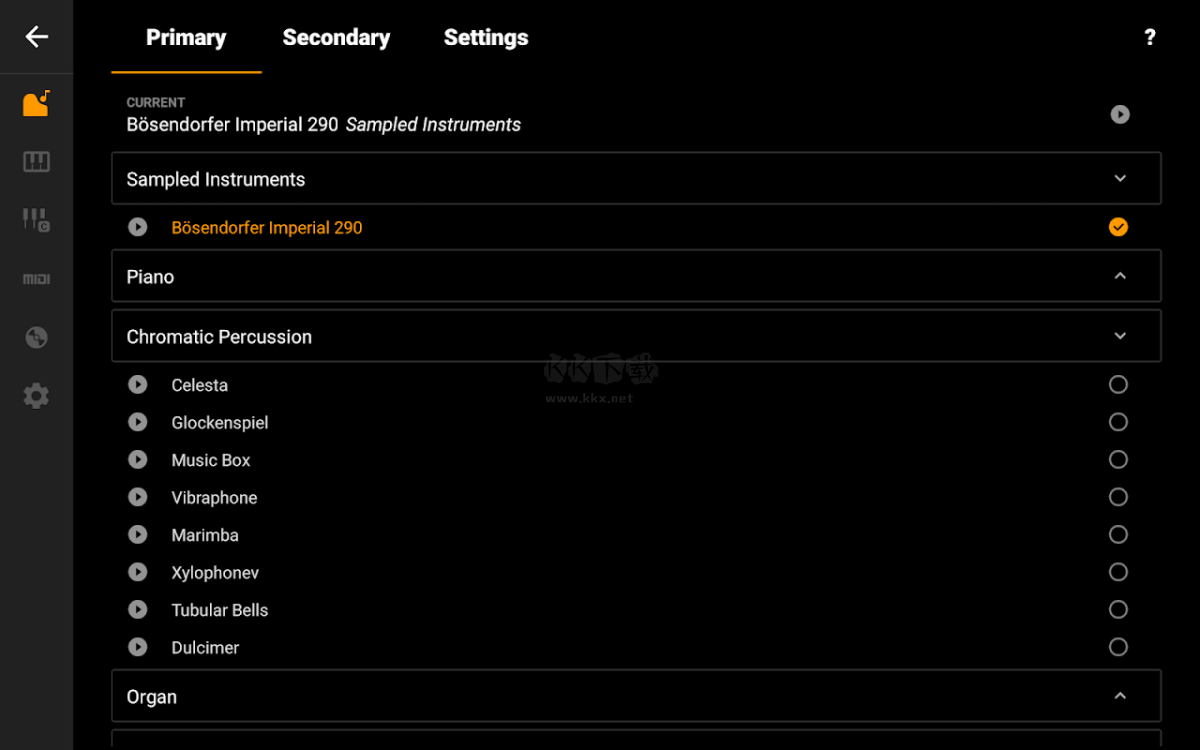
Task: Preview the Celesta instrument sound
Action: click(x=138, y=385)
